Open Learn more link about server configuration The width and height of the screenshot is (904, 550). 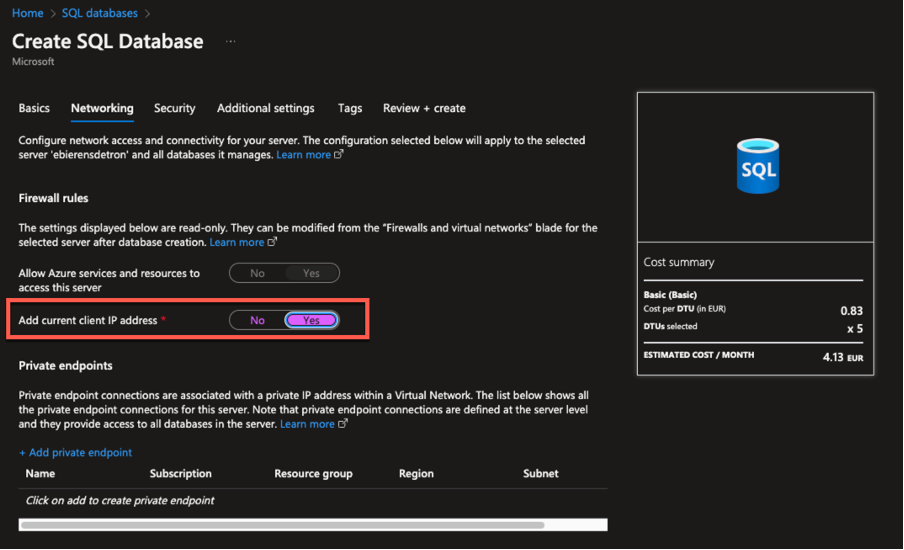point(303,155)
